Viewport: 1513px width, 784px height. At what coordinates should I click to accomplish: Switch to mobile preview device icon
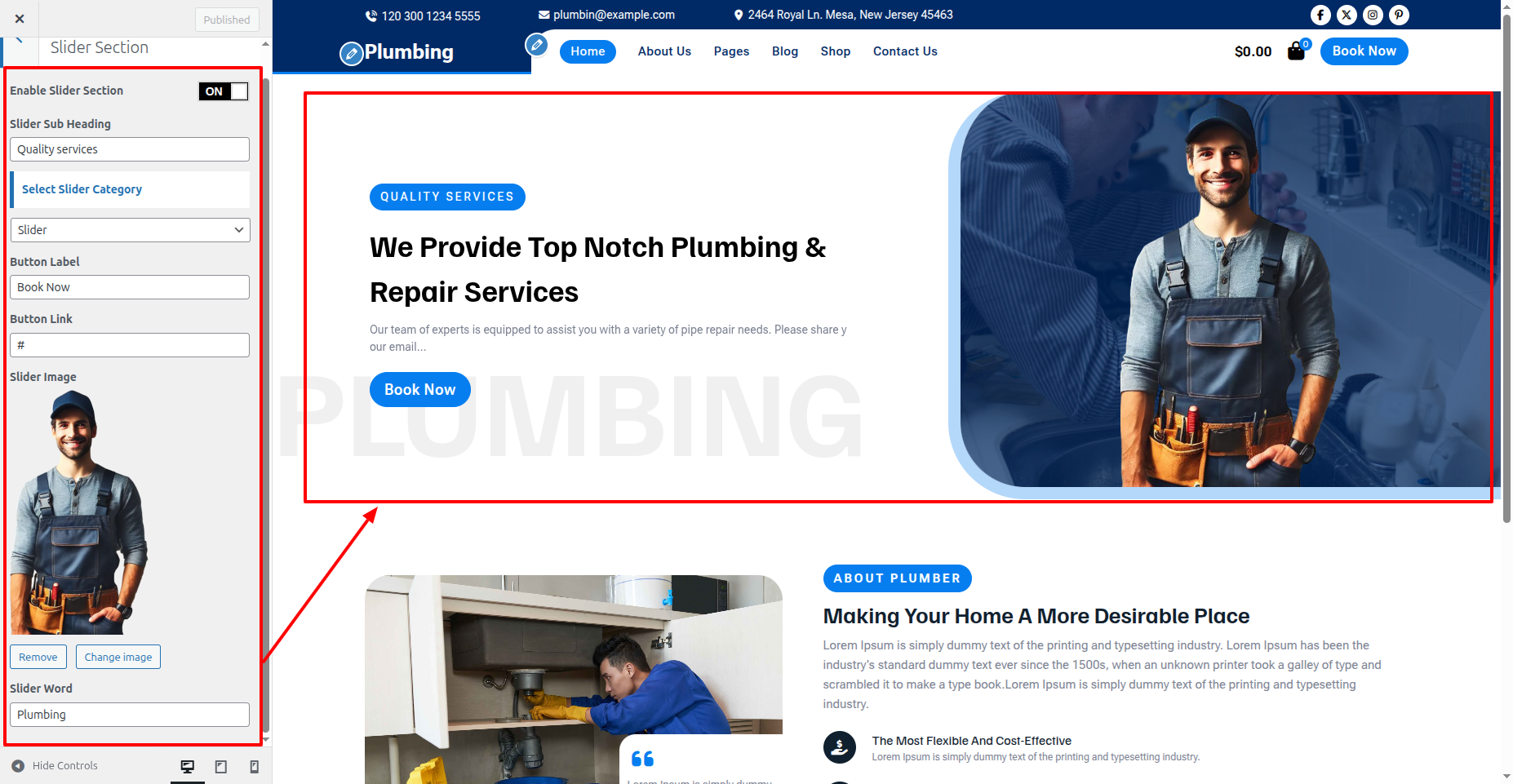tap(254, 766)
